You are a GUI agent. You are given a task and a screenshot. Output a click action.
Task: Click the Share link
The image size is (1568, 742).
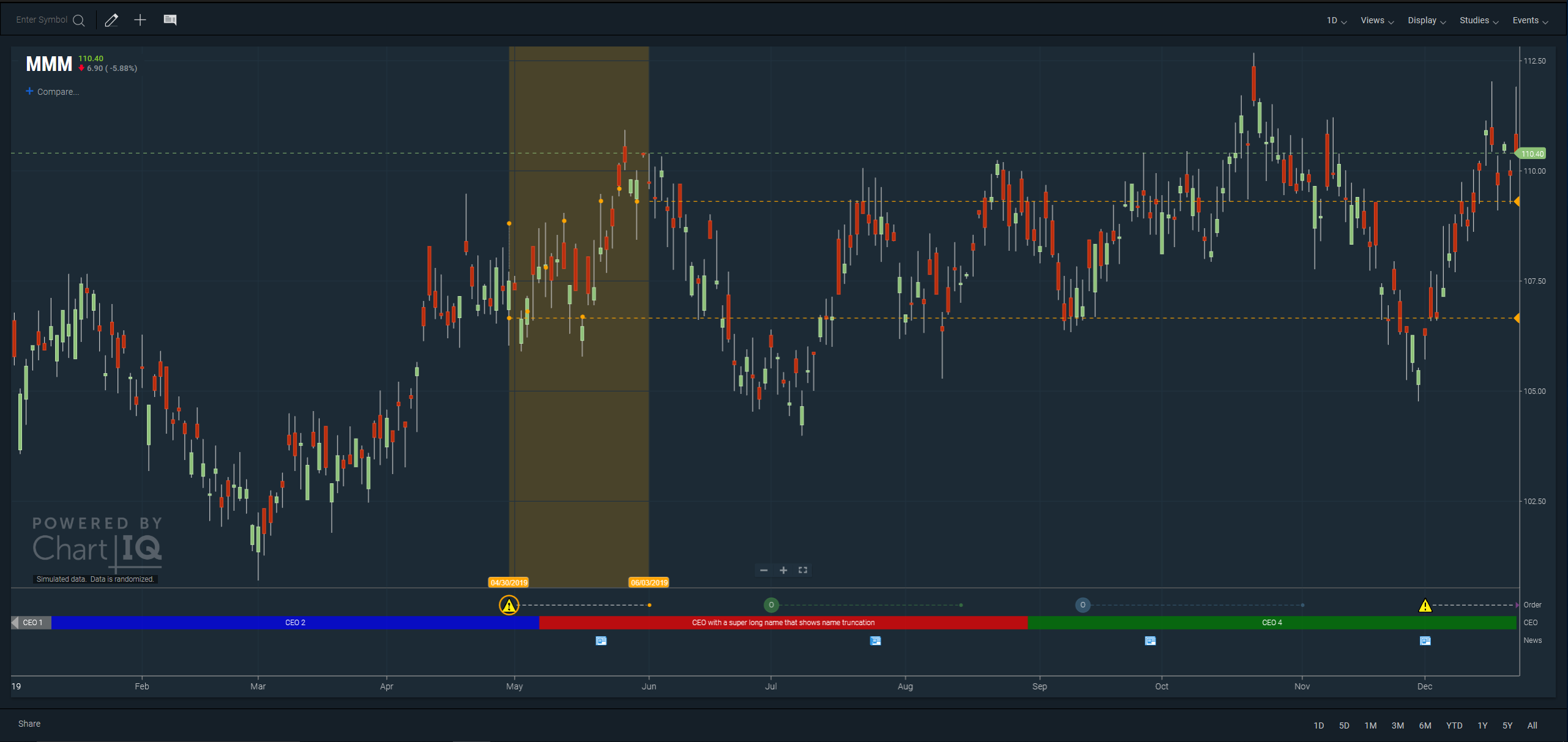(29, 724)
